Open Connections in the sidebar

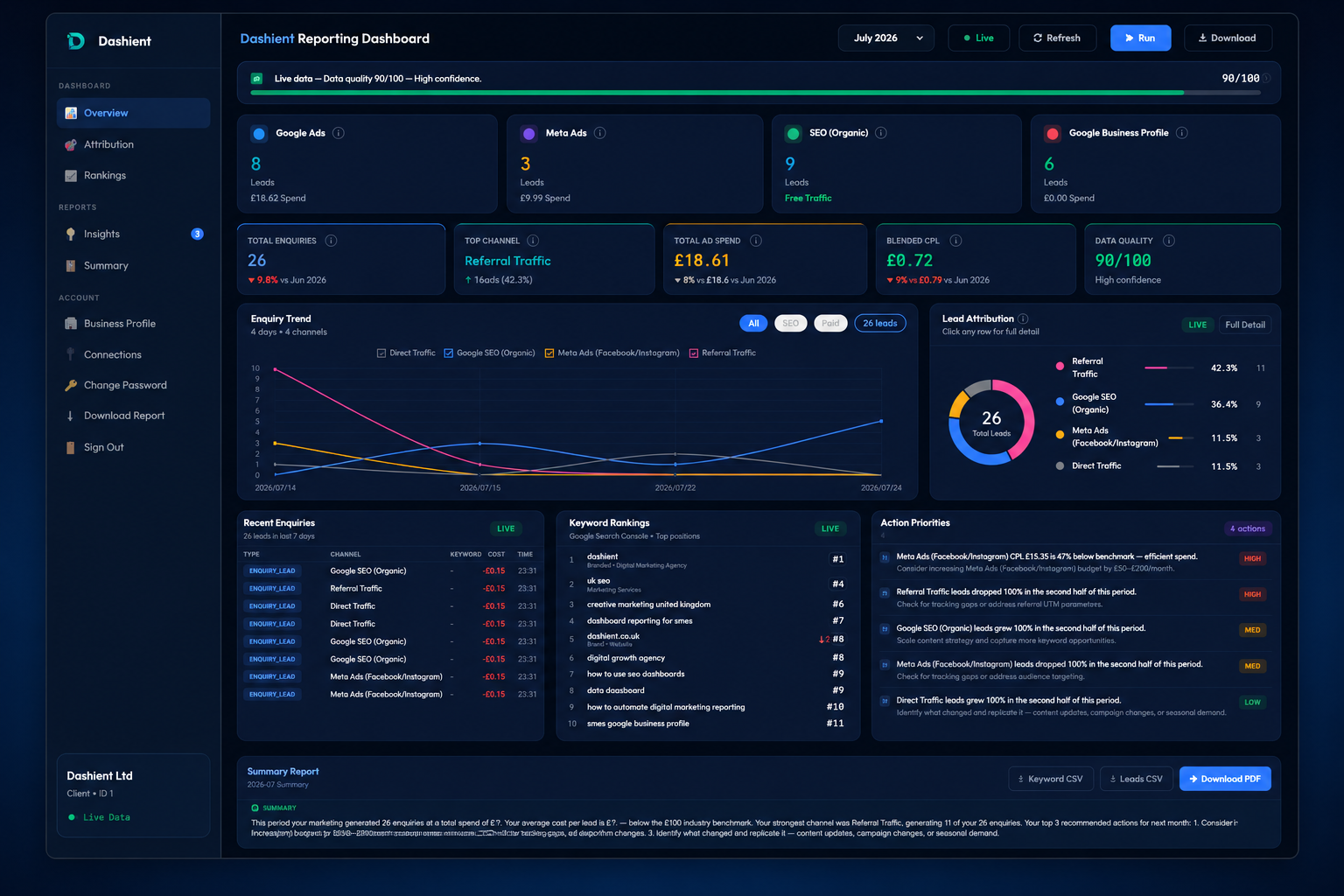[134, 354]
